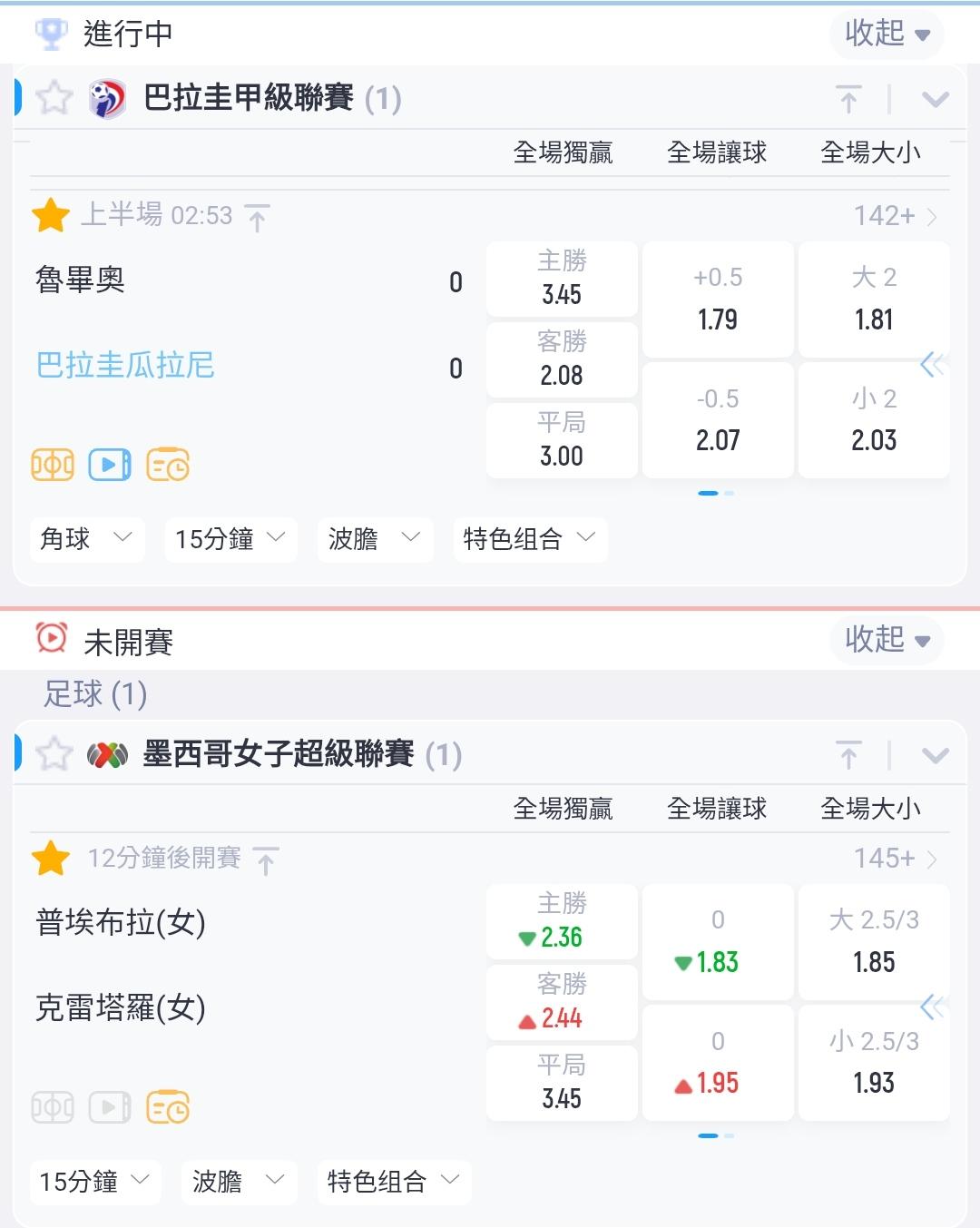Open statistics icon for Puebla women's match
This screenshot has height=1228, width=980.
coord(168,1108)
